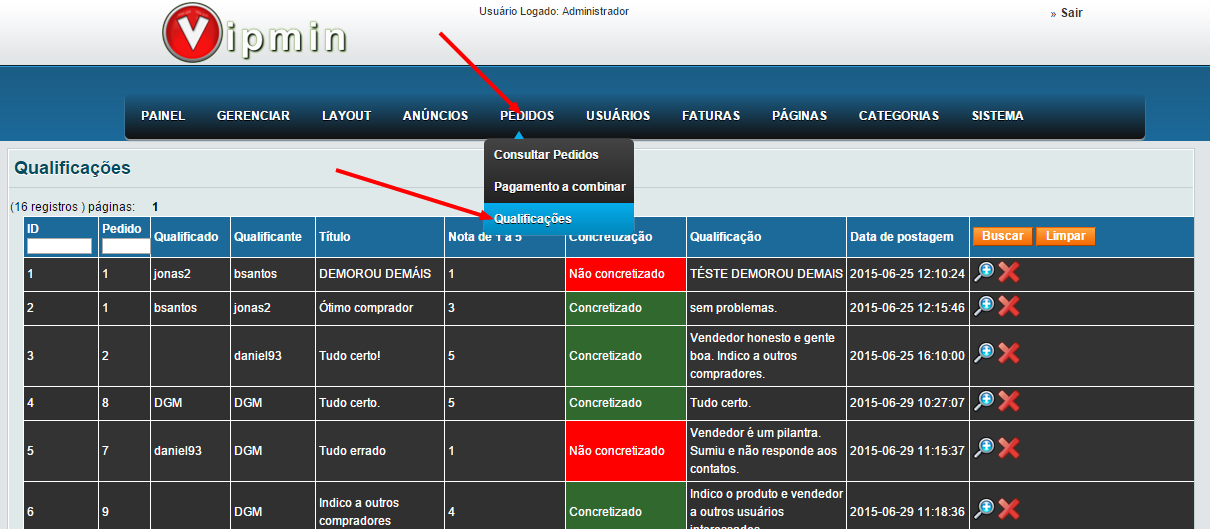1210x529 pixels.
Task: Open the GERENCIAR menu
Action: 253,116
